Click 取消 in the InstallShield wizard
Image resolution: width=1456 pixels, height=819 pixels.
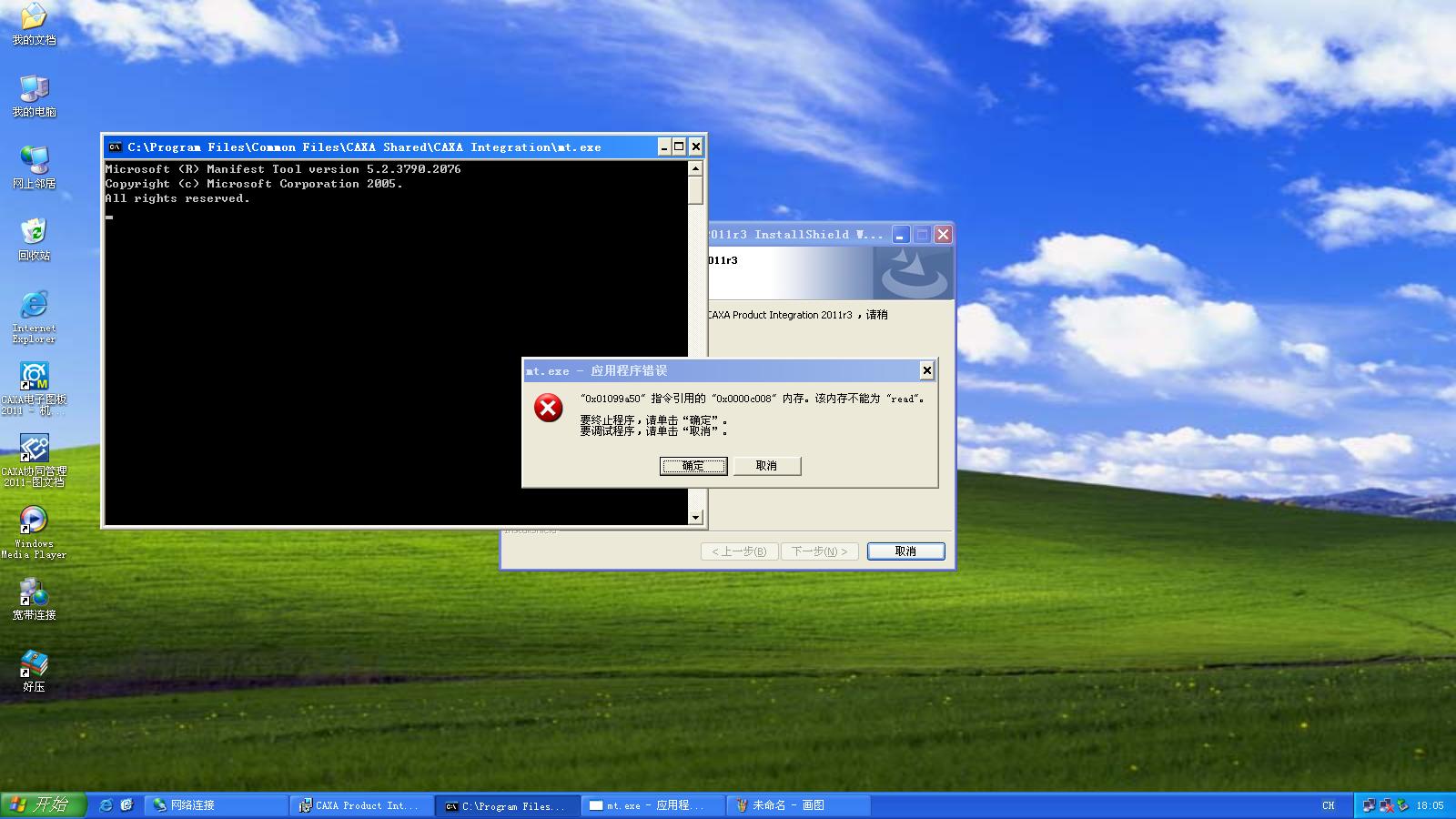[905, 551]
